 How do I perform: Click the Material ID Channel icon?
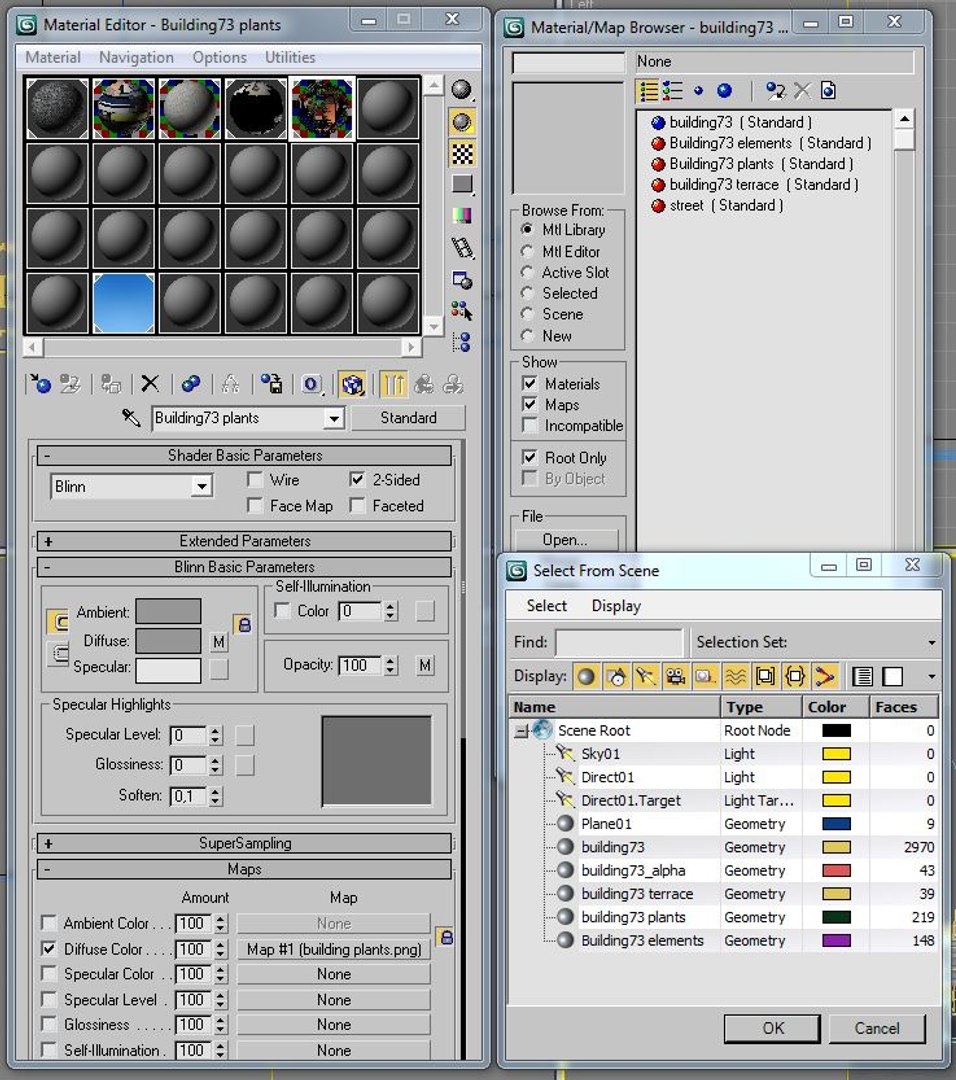pos(312,384)
